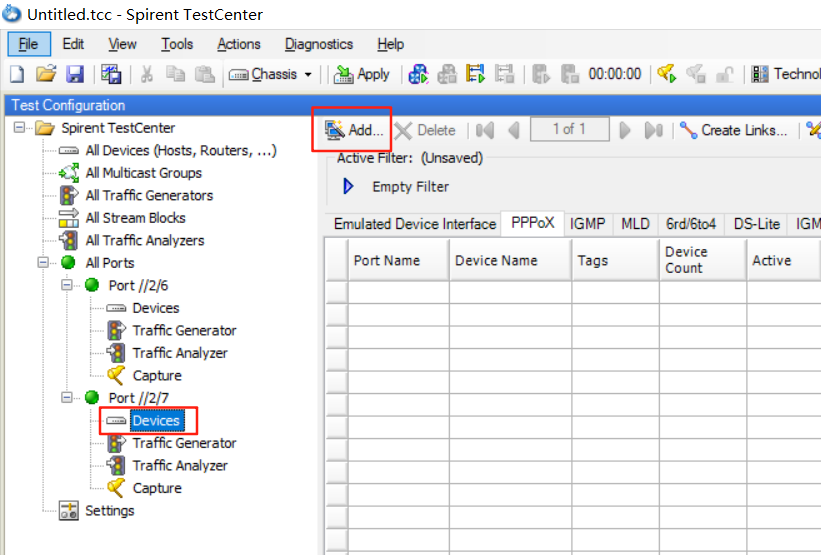
Task: Click the grayed stop capture net icon
Action: pyautogui.click(x=696, y=74)
